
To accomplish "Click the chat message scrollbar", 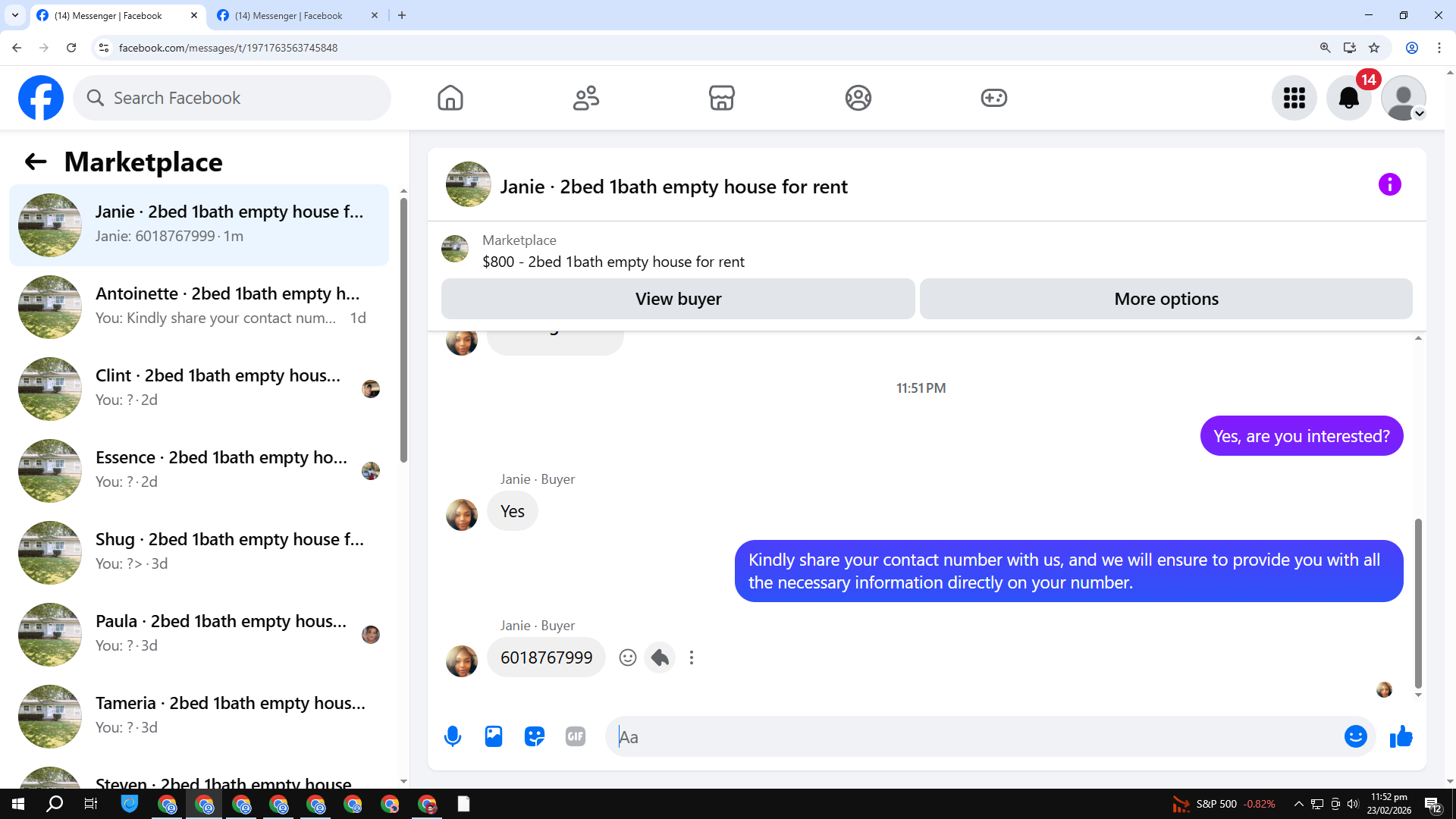I will [x=1418, y=602].
